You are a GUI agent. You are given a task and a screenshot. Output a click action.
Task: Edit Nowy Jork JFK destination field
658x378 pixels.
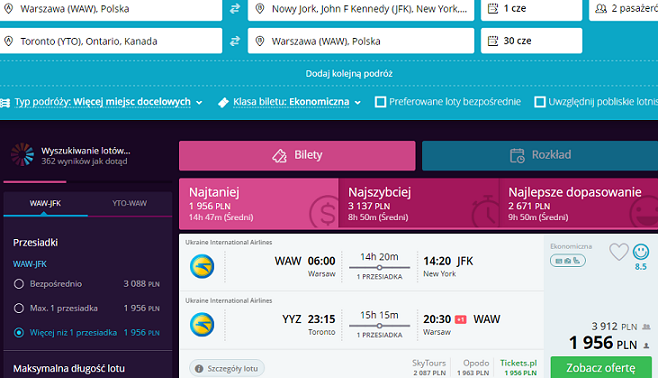361,8
